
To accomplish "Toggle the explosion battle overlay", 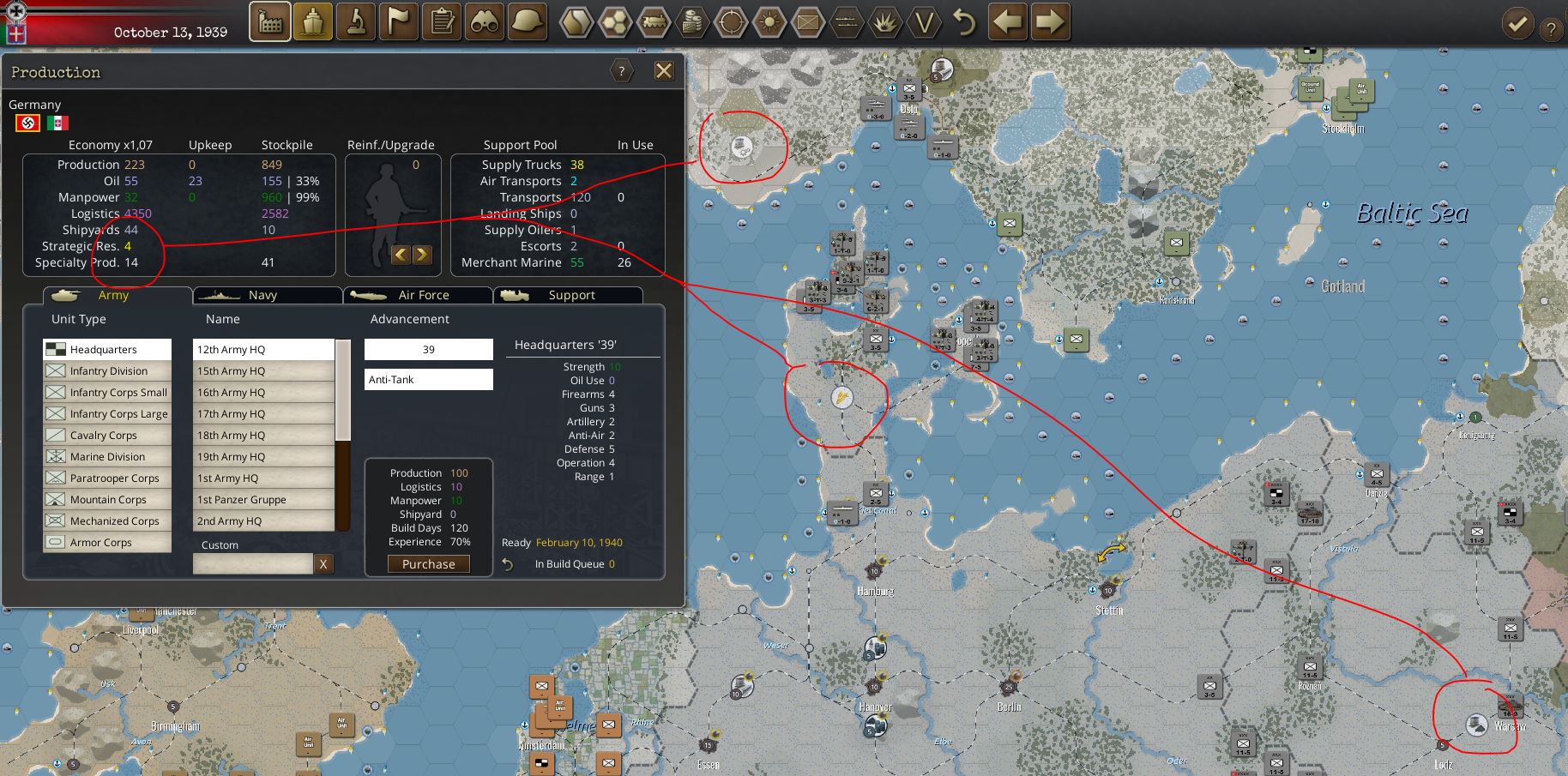I will coord(885,23).
